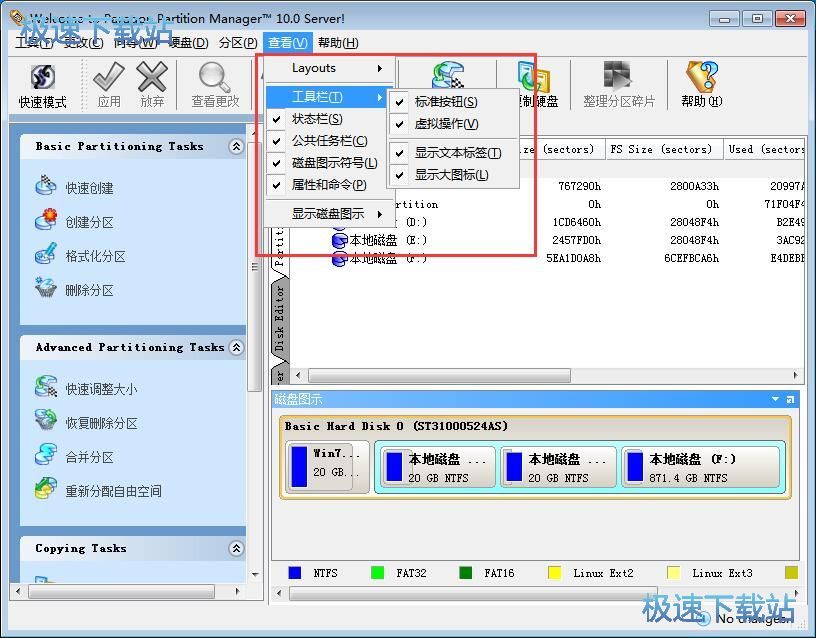Click the pale yellow Linux Ext3 swatch
The image size is (816, 638).
click(673, 573)
